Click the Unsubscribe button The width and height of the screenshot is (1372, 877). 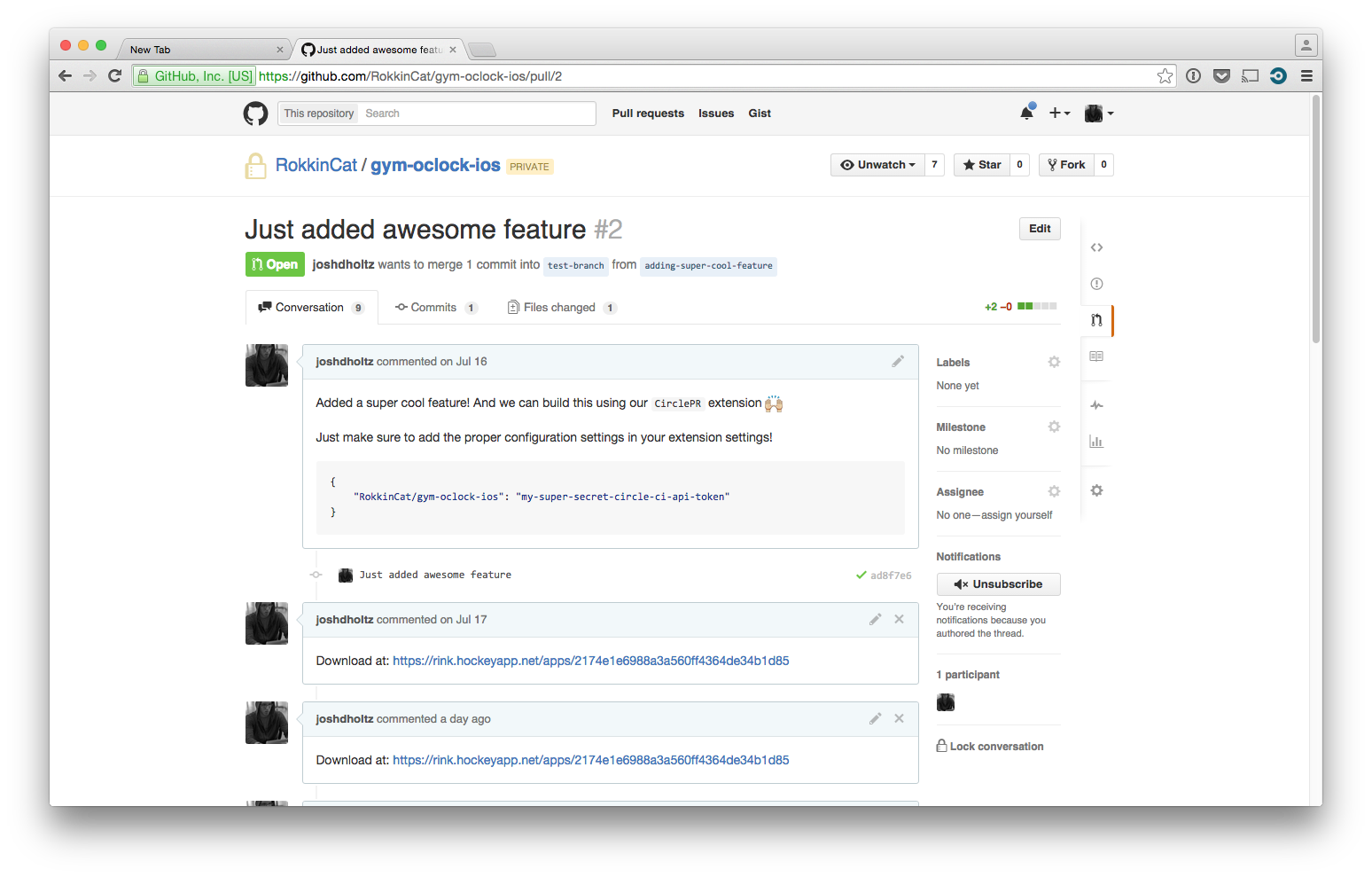point(998,584)
